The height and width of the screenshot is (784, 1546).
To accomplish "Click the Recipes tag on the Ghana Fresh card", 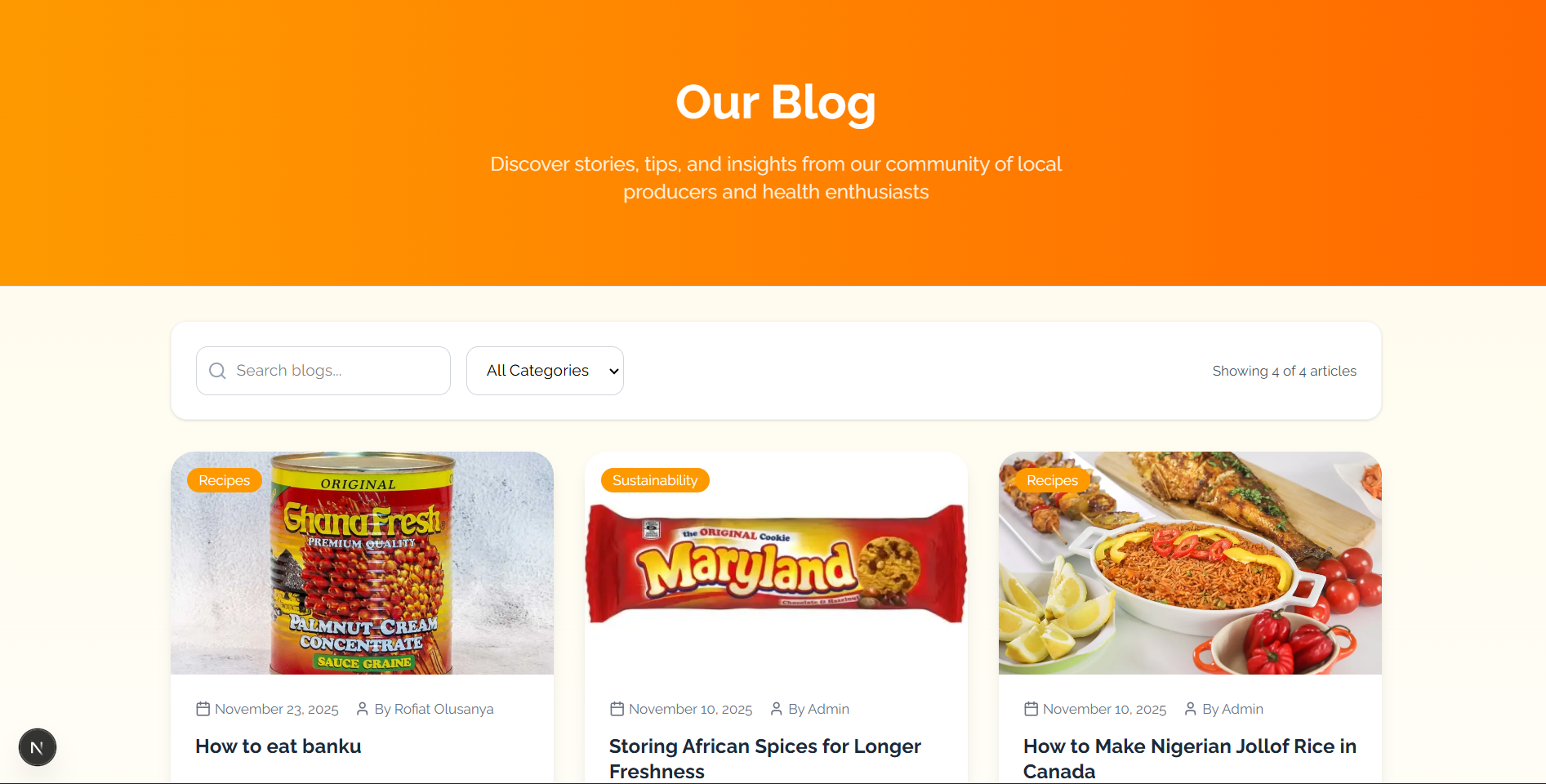I will pos(225,480).
